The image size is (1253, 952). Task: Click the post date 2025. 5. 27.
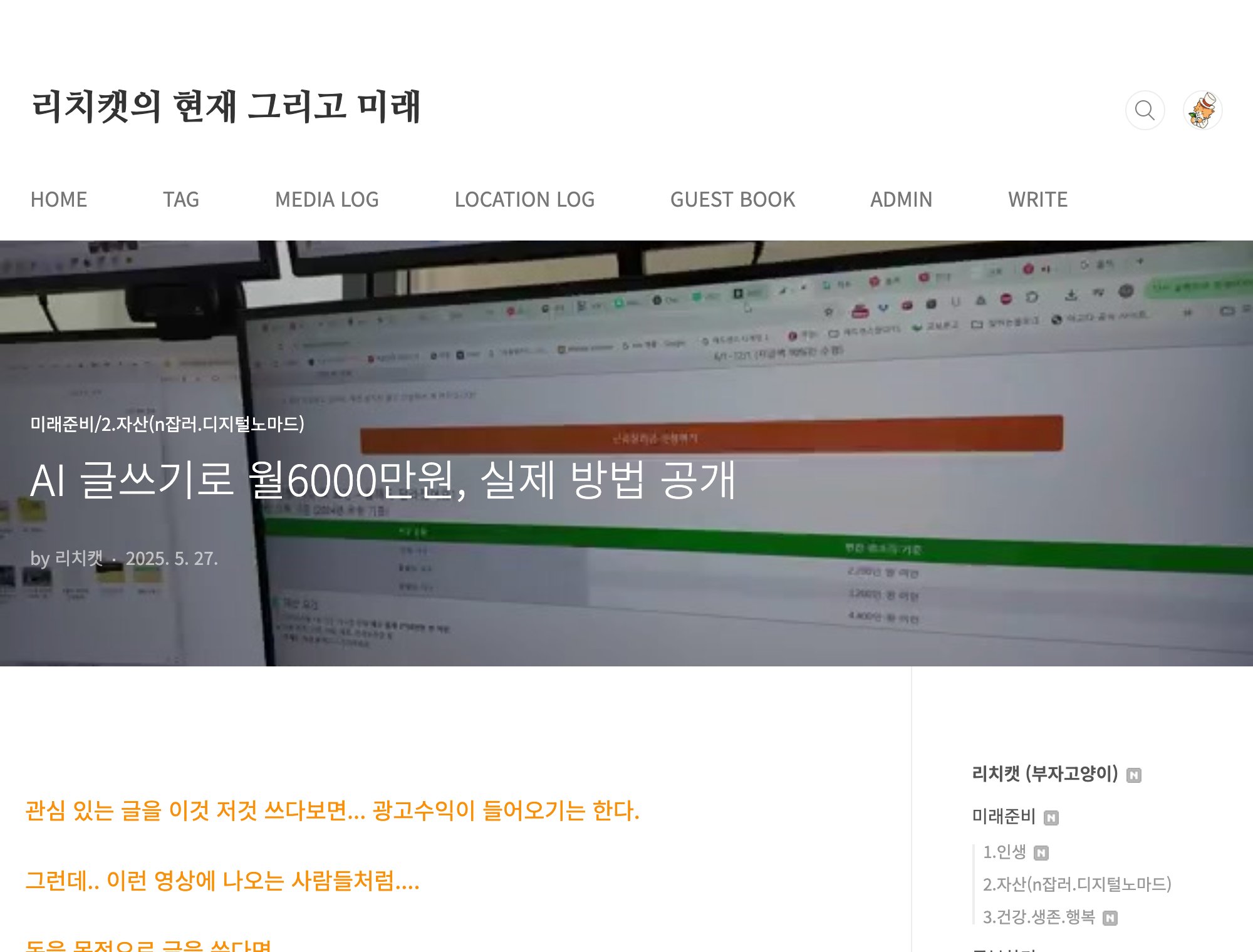(172, 558)
